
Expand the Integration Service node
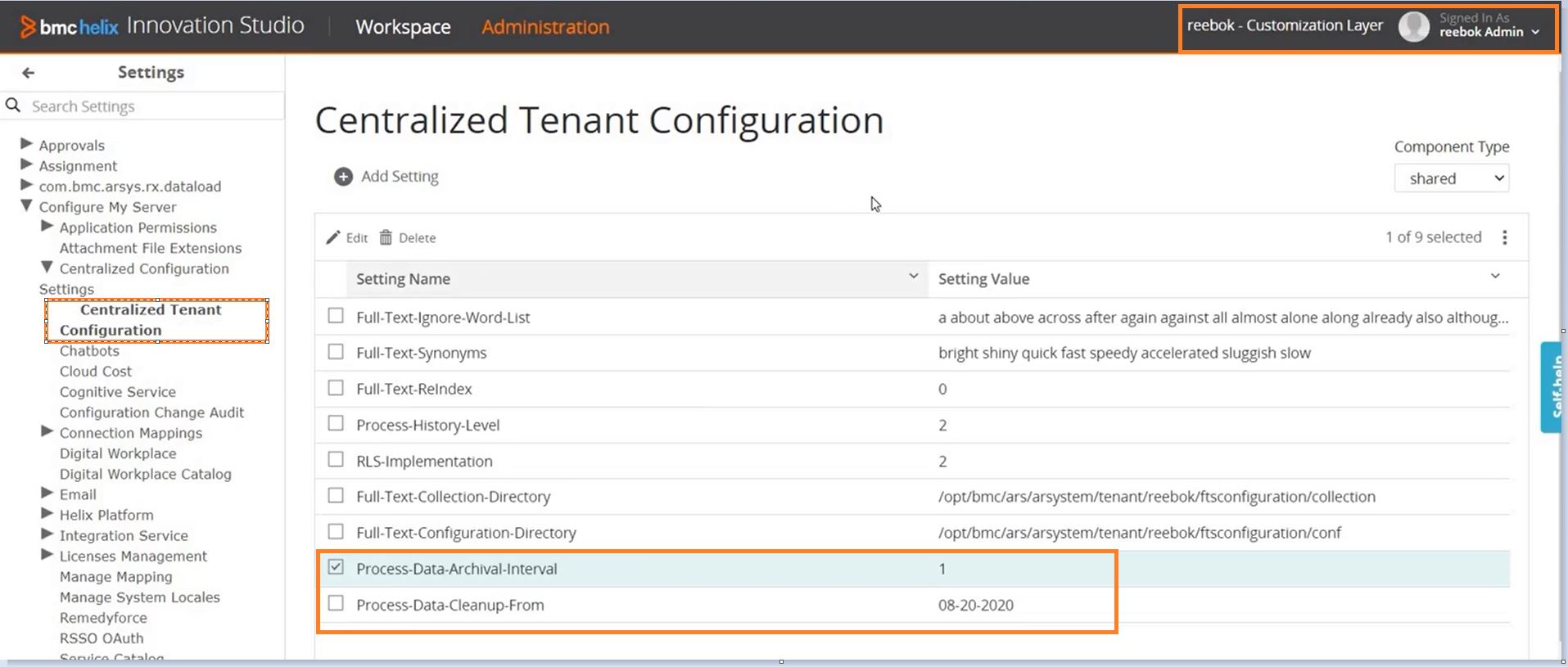click(x=47, y=534)
